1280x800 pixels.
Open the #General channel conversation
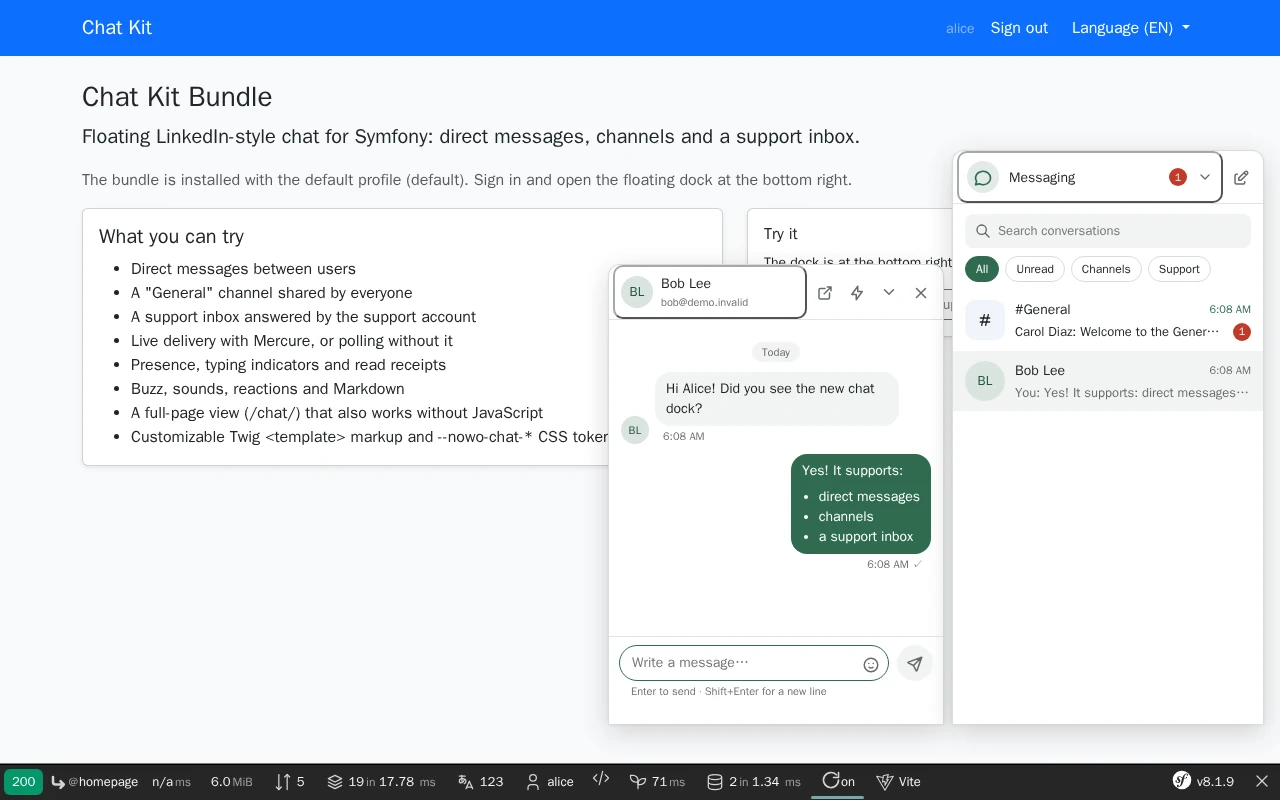(1108, 320)
